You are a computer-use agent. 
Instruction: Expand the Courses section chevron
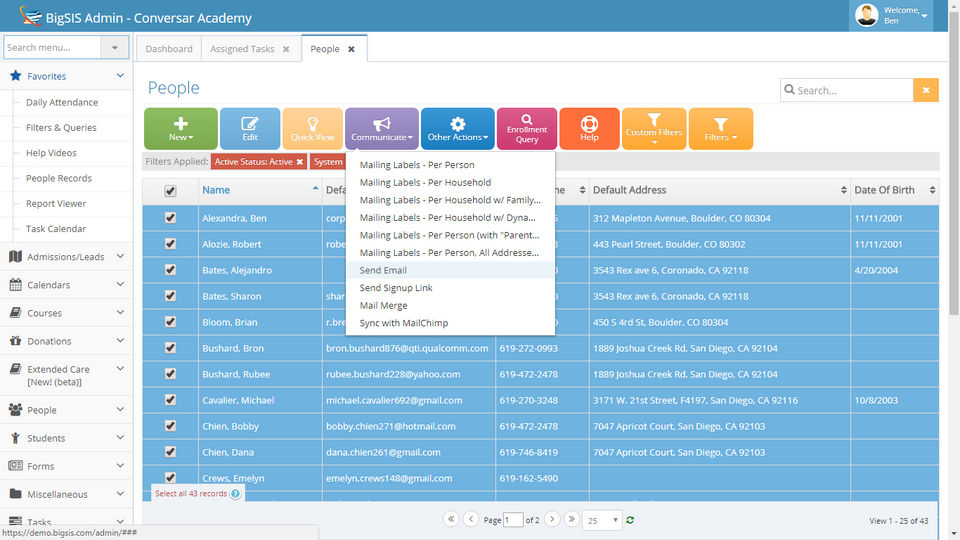(120, 312)
